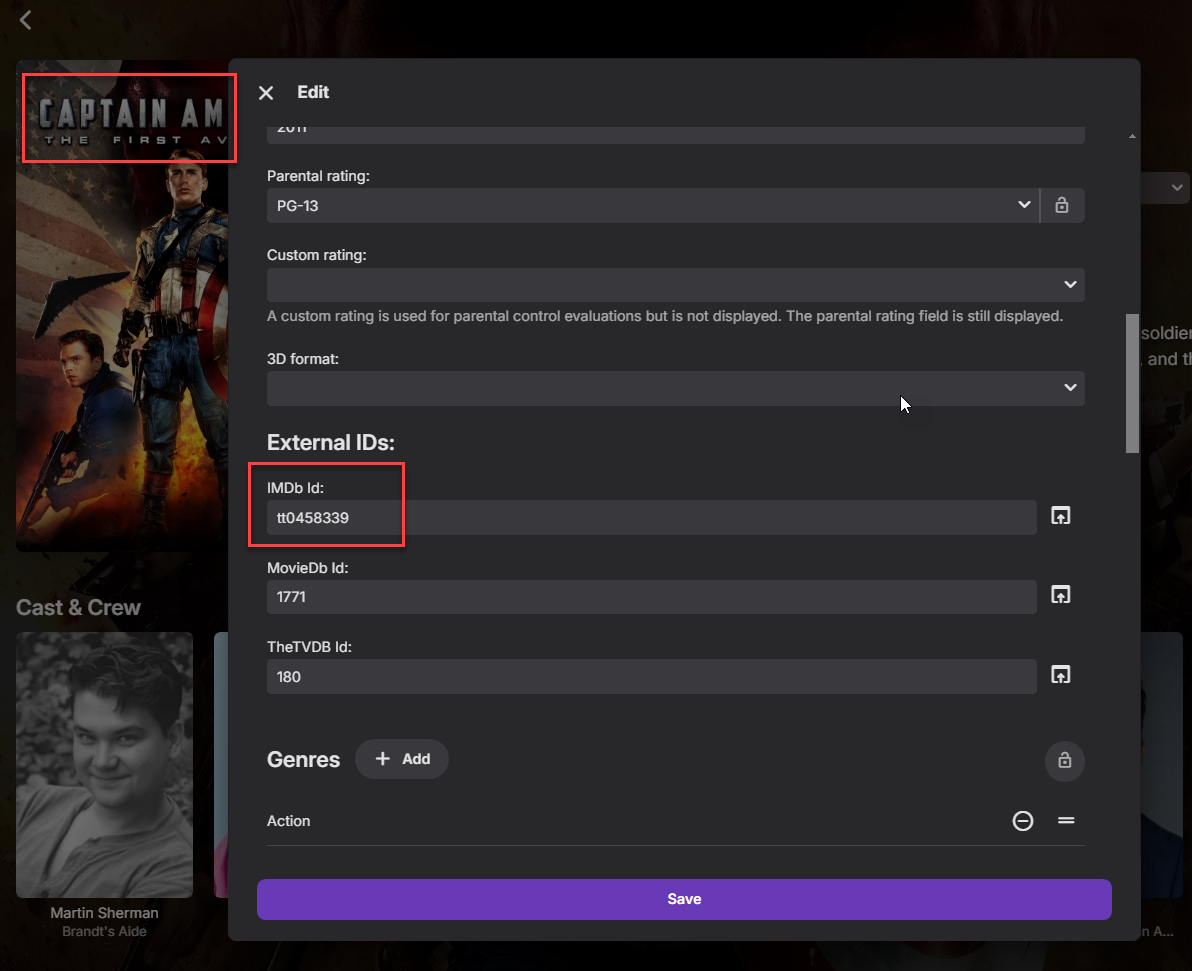Click the drag handle for Action genre
This screenshot has height=971, width=1192.
tap(1066, 821)
